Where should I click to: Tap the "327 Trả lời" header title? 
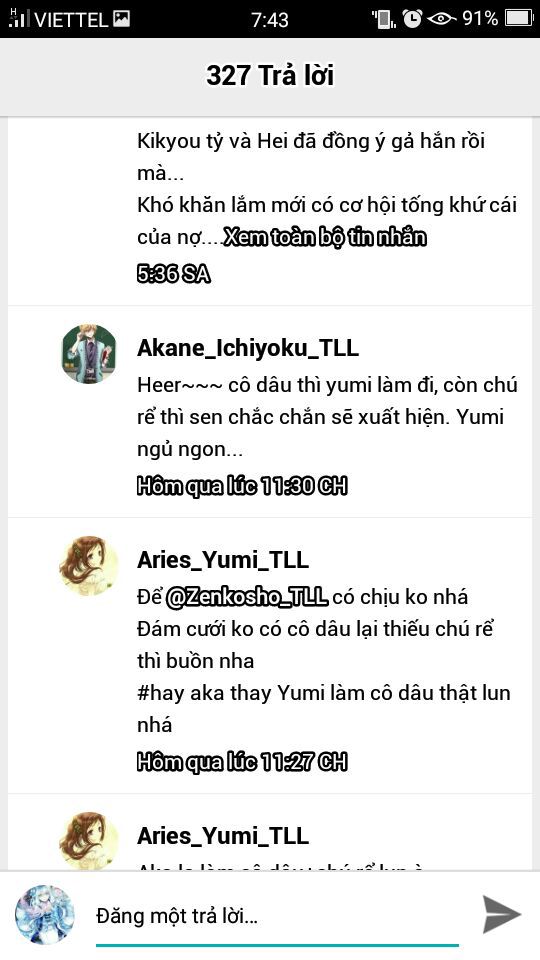[270, 76]
